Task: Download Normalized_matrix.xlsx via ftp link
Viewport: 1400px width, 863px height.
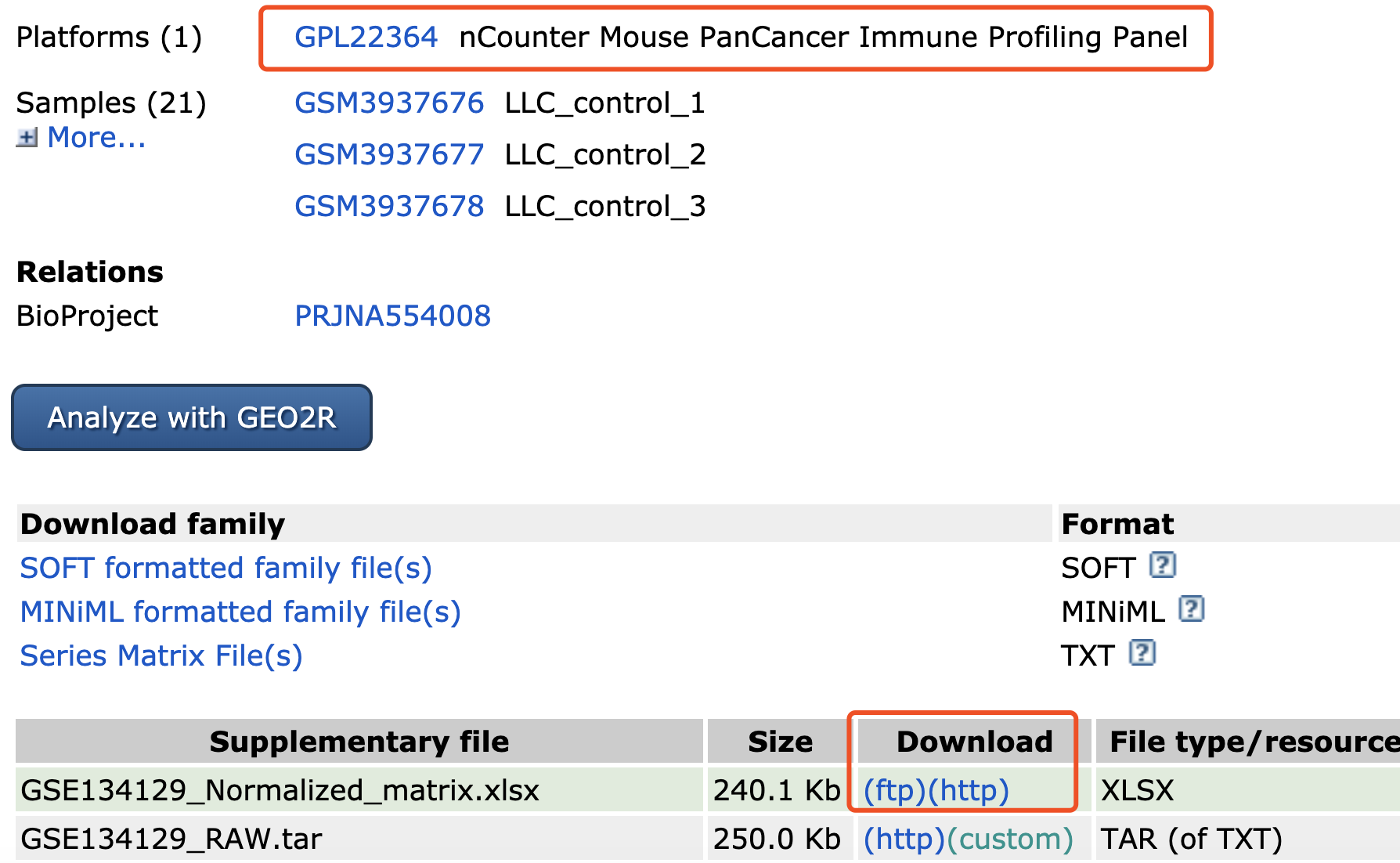Action: point(895,790)
